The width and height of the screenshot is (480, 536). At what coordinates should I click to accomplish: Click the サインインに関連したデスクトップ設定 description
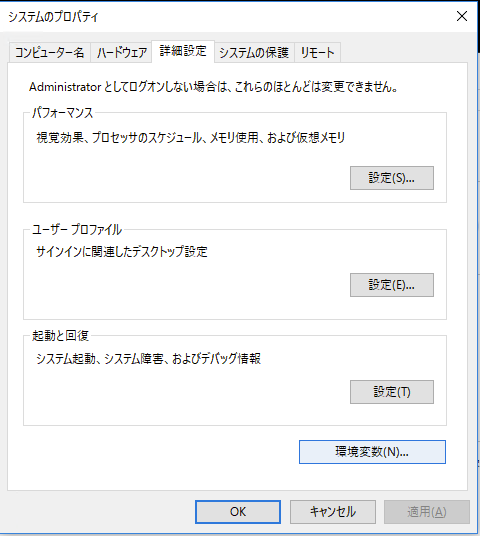122,252
